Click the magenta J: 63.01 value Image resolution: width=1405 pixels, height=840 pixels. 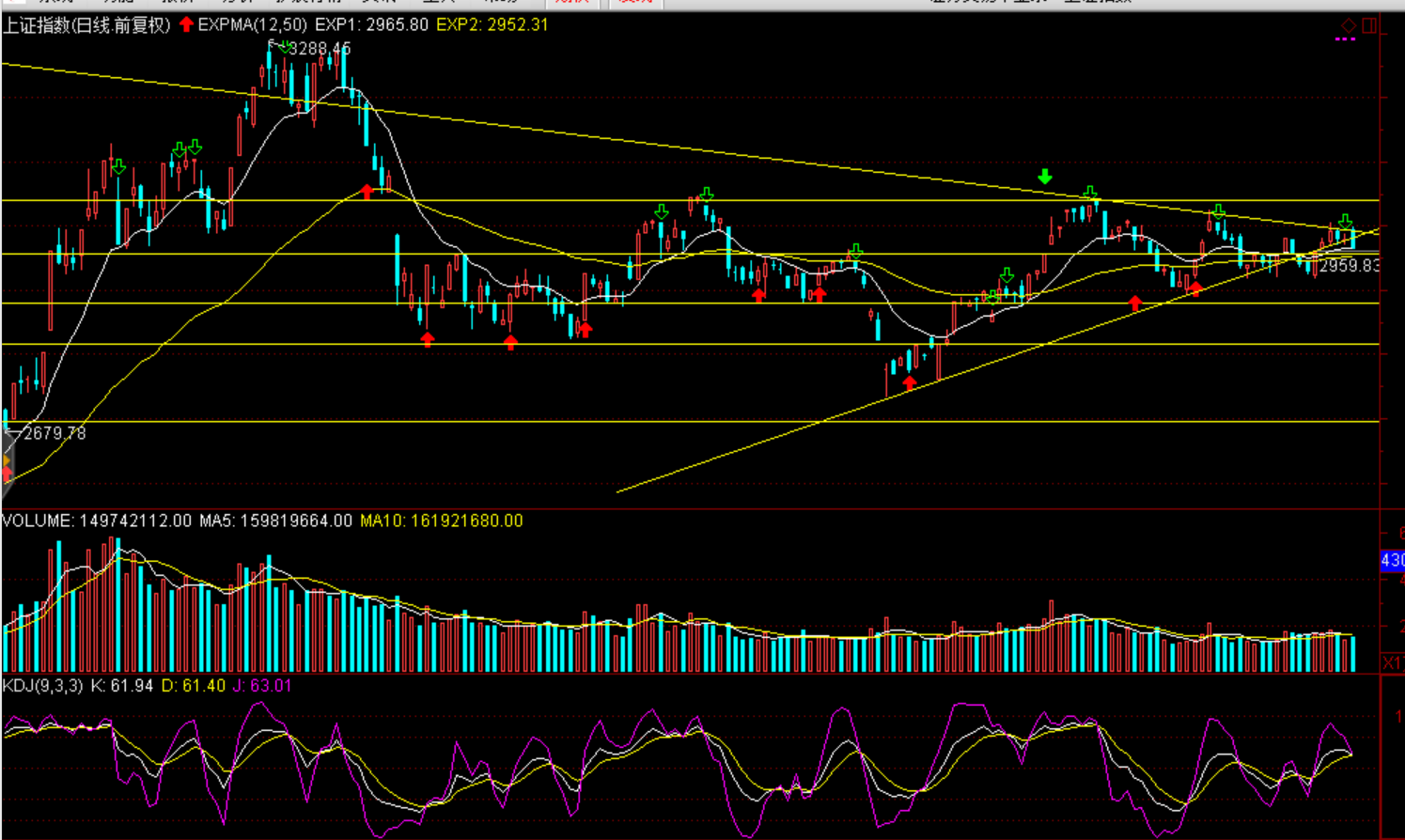click(262, 686)
